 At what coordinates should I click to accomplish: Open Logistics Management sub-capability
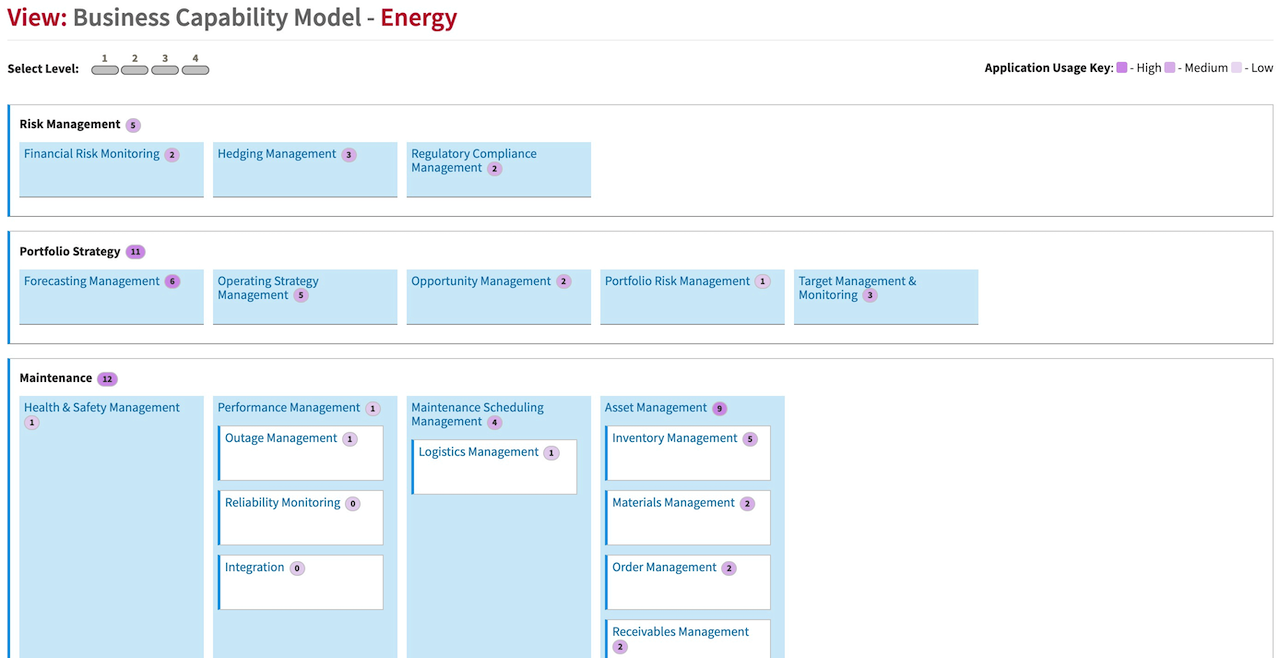coord(479,452)
